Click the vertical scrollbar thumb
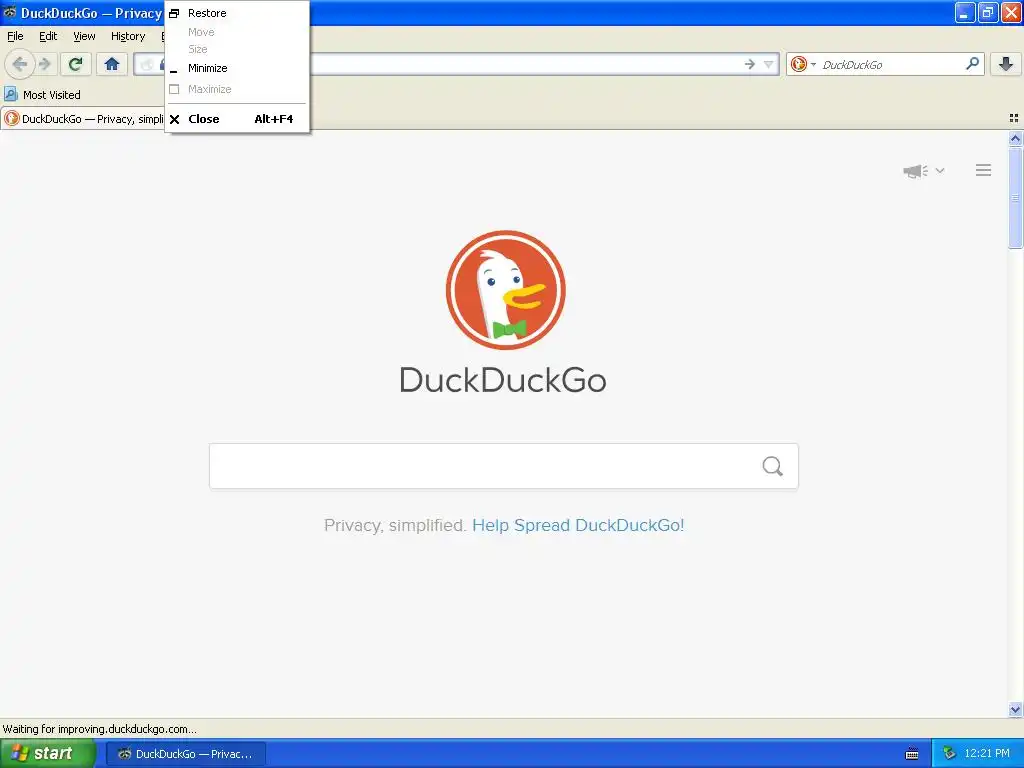Screen dimensions: 1024x768 (1015, 198)
